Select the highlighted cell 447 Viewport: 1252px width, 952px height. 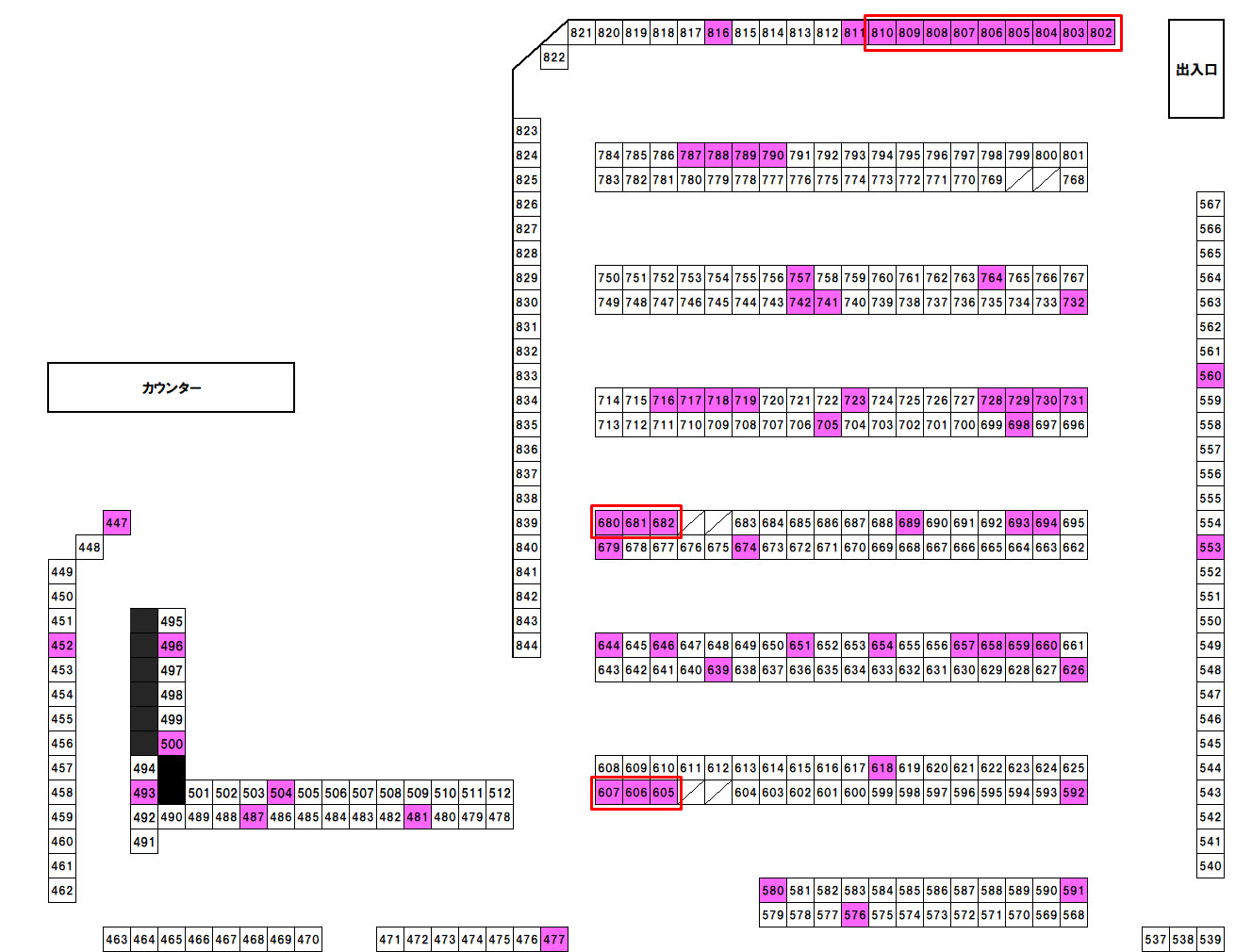point(117,523)
